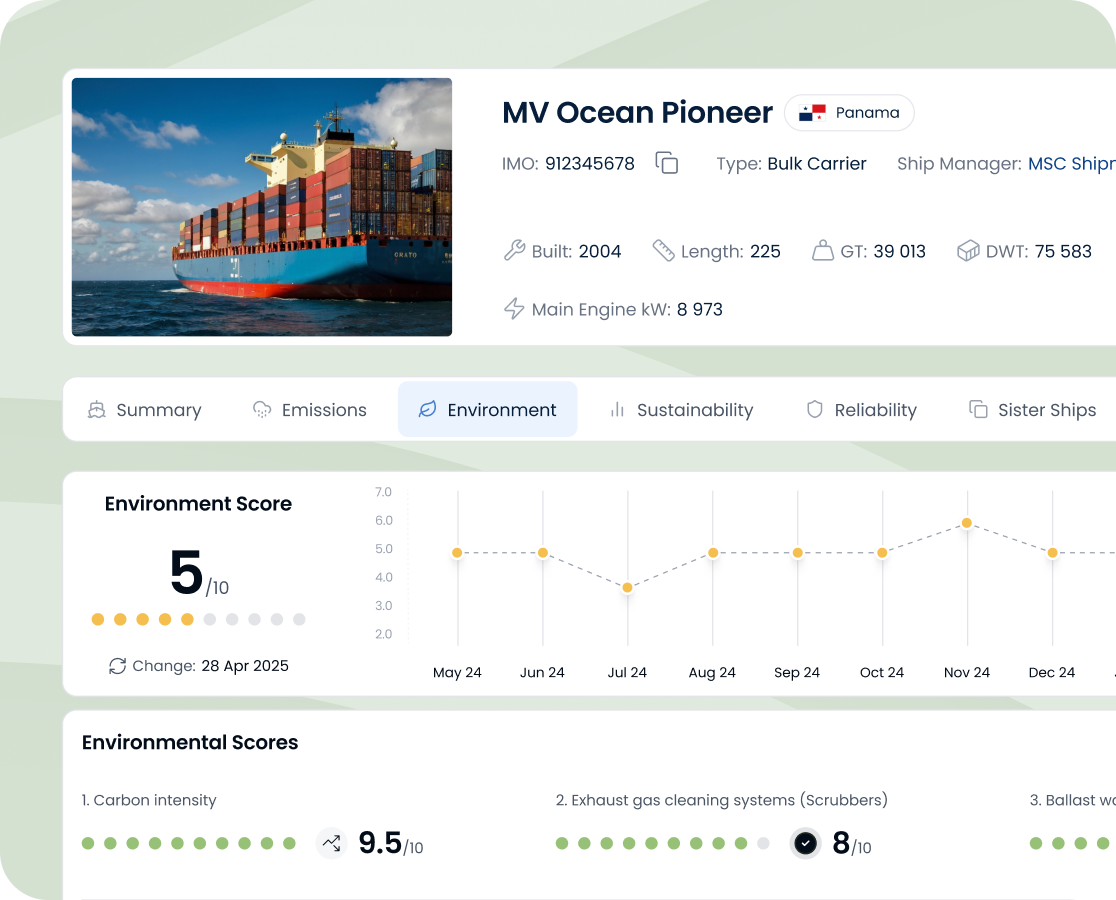Click the weight icon next to GT

822,251
